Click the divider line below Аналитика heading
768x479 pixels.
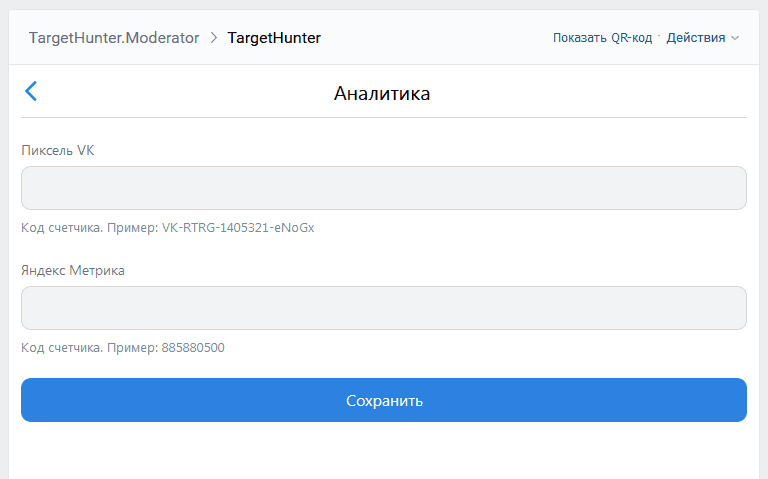pos(384,117)
